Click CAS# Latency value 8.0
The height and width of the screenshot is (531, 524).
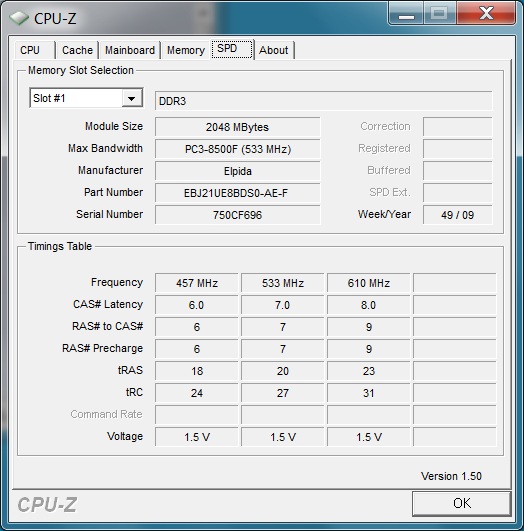tap(369, 305)
